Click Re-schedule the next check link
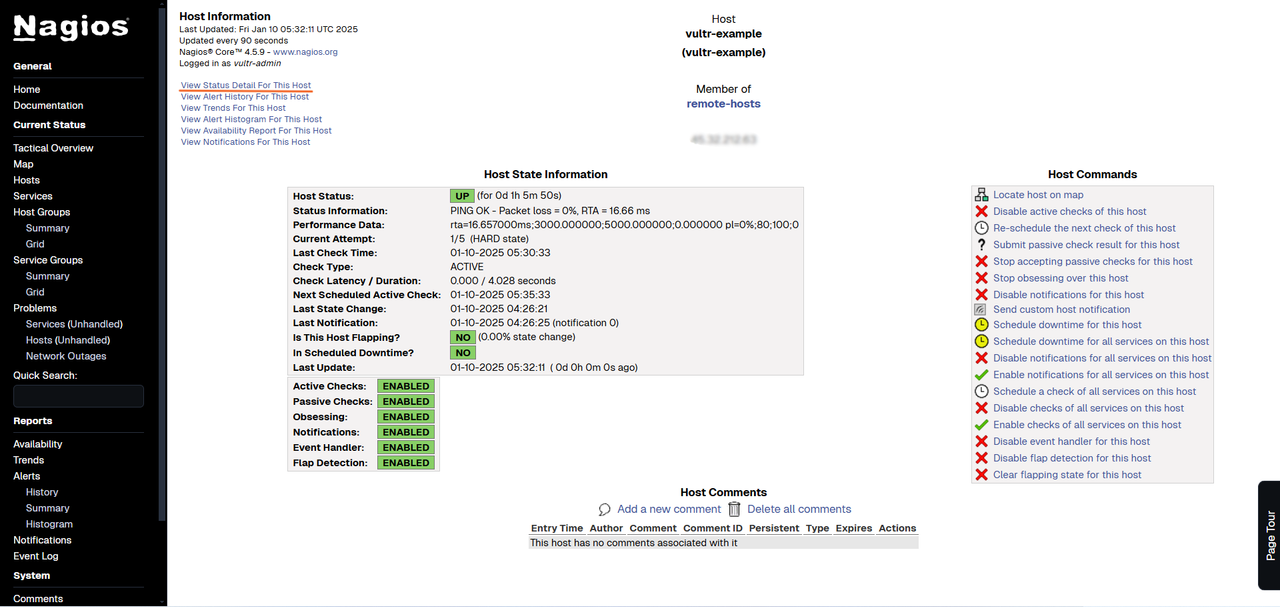This screenshot has width=1280, height=607. [x=1084, y=228]
